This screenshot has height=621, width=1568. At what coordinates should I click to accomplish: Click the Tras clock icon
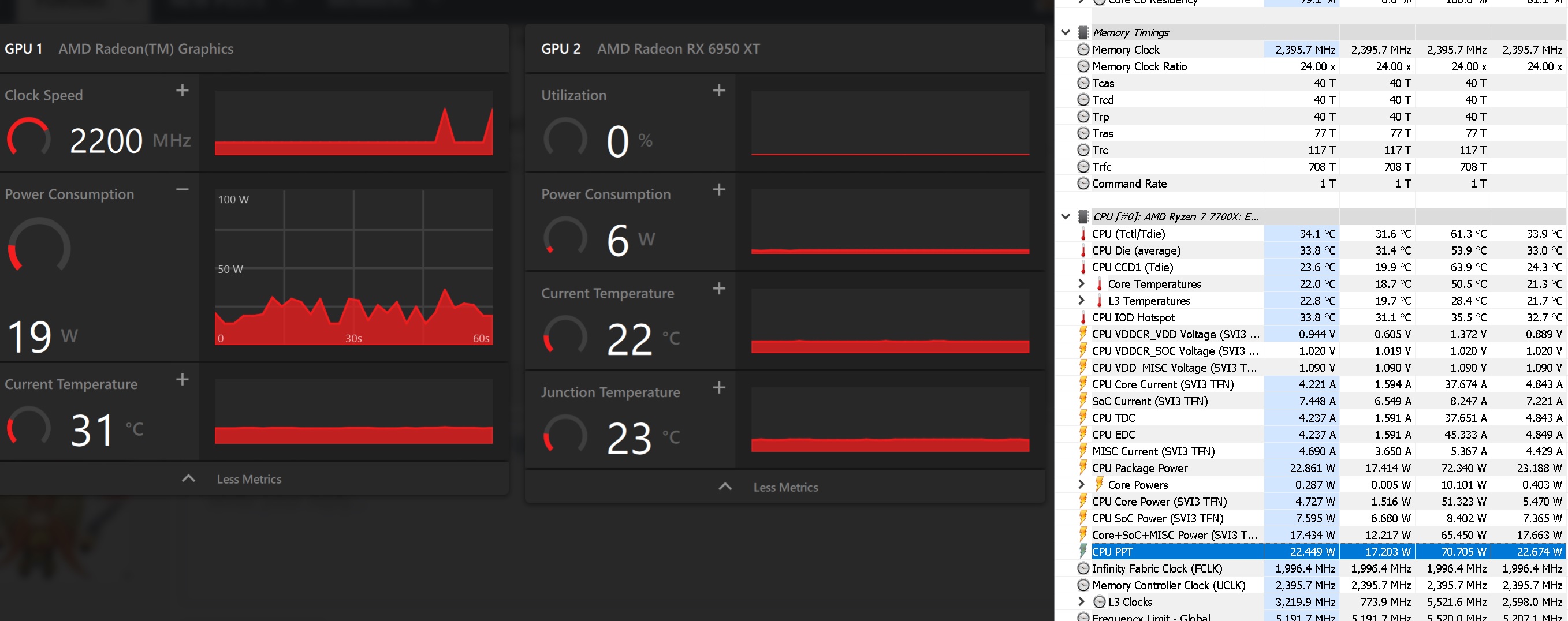pyautogui.click(x=1083, y=133)
